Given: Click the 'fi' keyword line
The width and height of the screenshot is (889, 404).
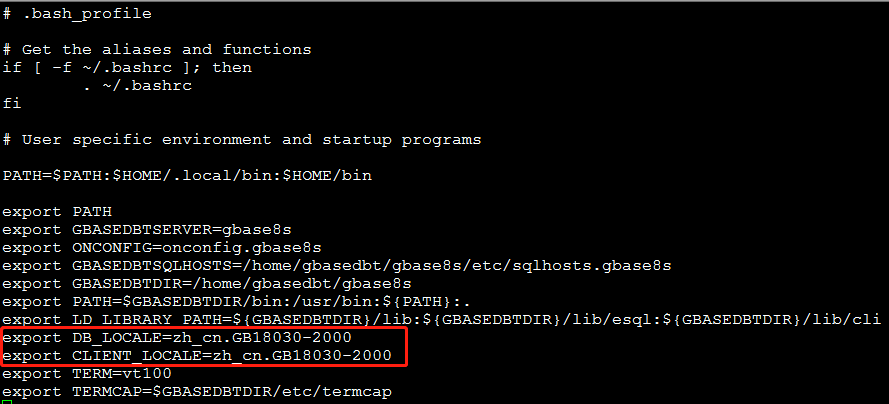Looking at the screenshot, I should (x=11, y=104).
